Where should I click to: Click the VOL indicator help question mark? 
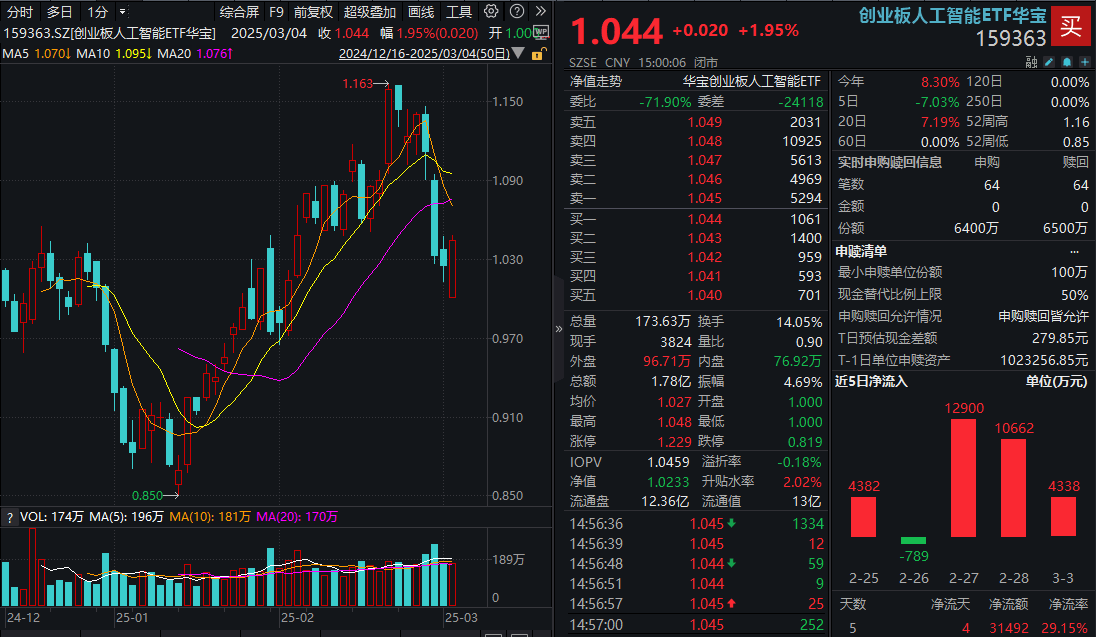pos(10,517)
